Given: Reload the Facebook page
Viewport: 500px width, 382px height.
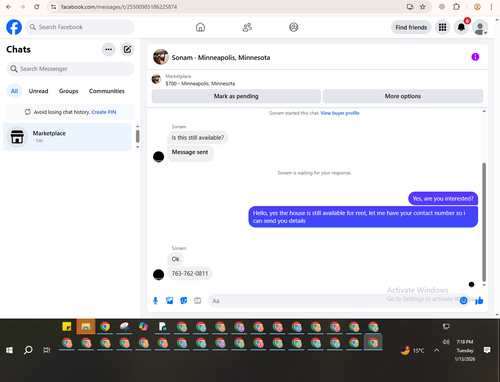Looking at the screenshot, I should click(37, 7).
